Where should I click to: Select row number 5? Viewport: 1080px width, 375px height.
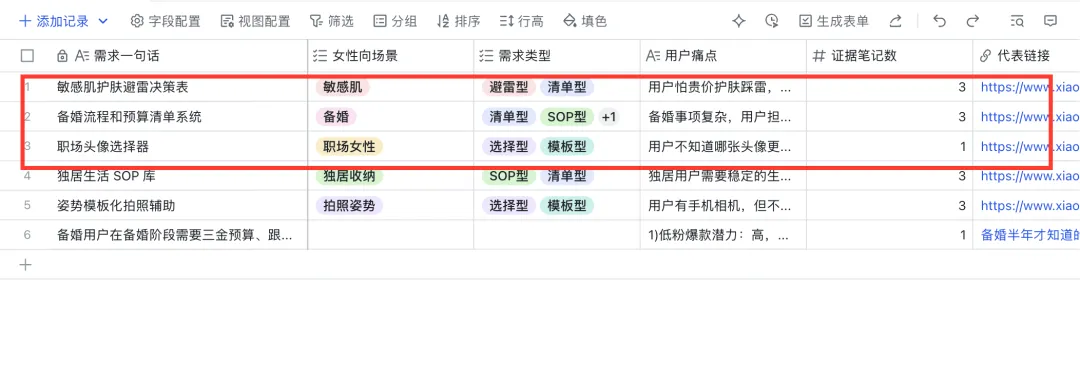coord(28,205)
